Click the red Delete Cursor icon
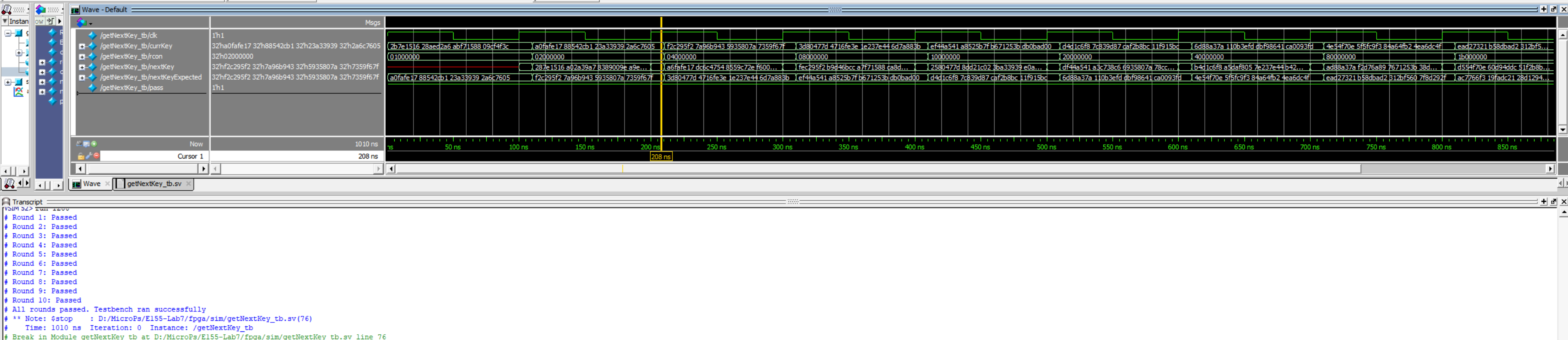This screenshot has height=340, width=1568. coord(96,157)
